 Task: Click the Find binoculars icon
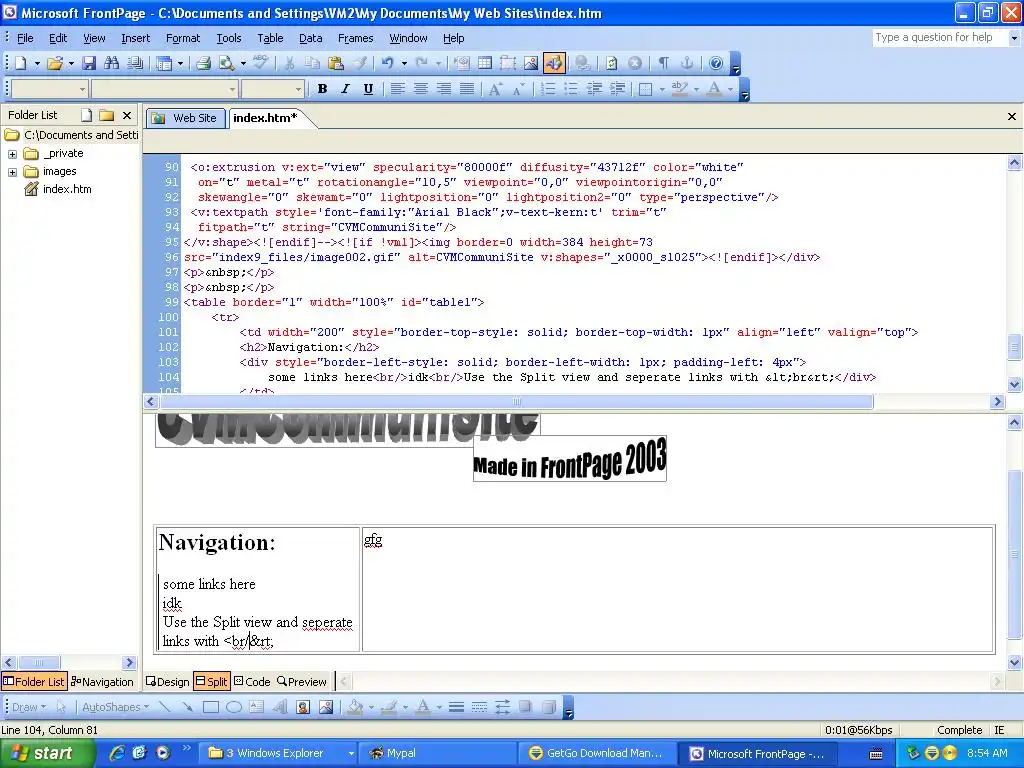(112, 63)
